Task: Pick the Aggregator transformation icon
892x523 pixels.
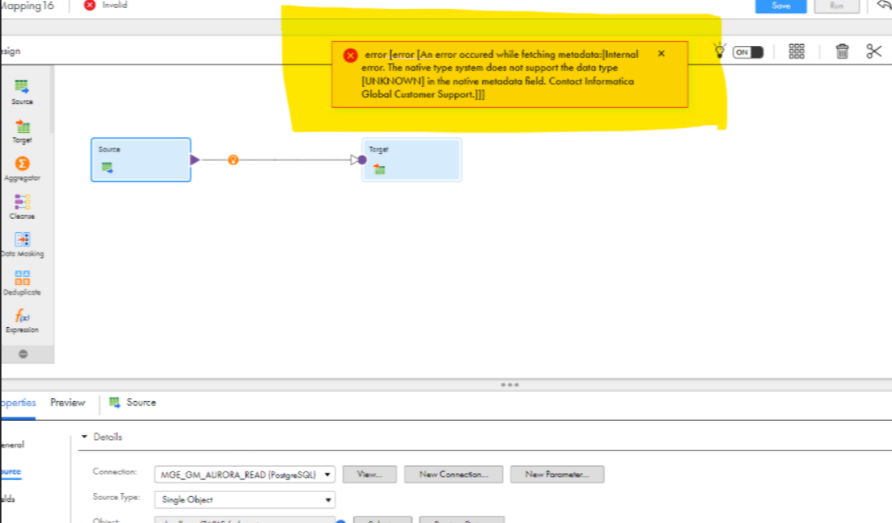Action: 22,164
